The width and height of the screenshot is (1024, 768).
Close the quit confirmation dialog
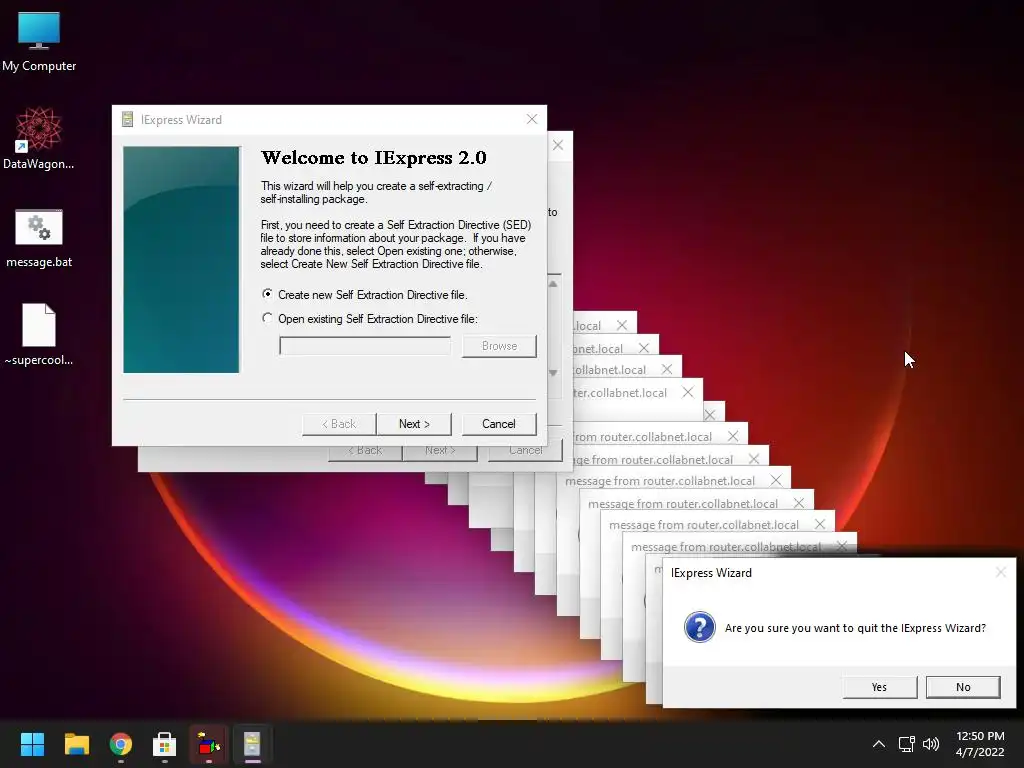(1000, 572)
